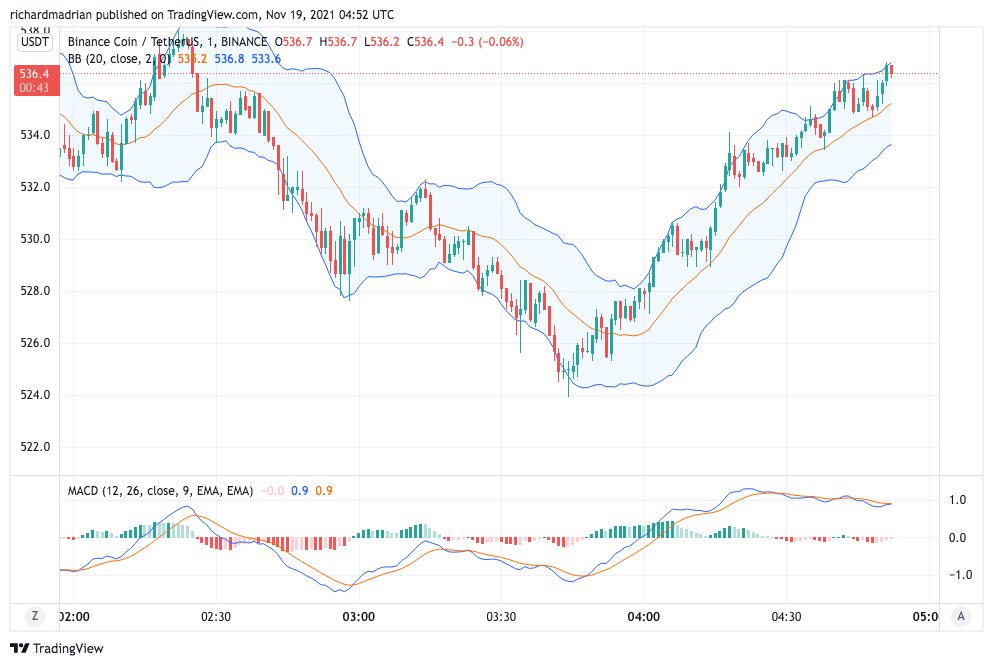Screen dimensions: 993x666
Task: Click the TradingView logo
Action: [x=57, y=649]
